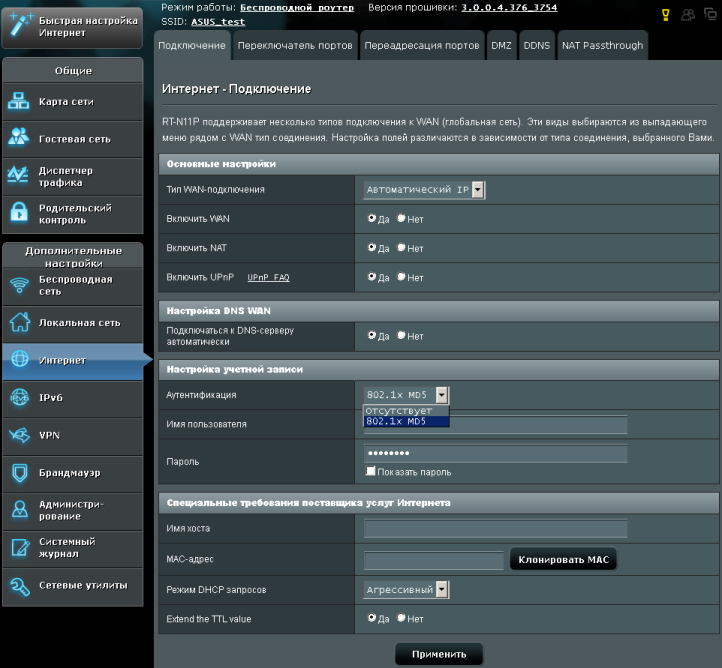The height and width of the screenshot is (668, 722).
Task: Click the users icon in header
Action: 687,15
